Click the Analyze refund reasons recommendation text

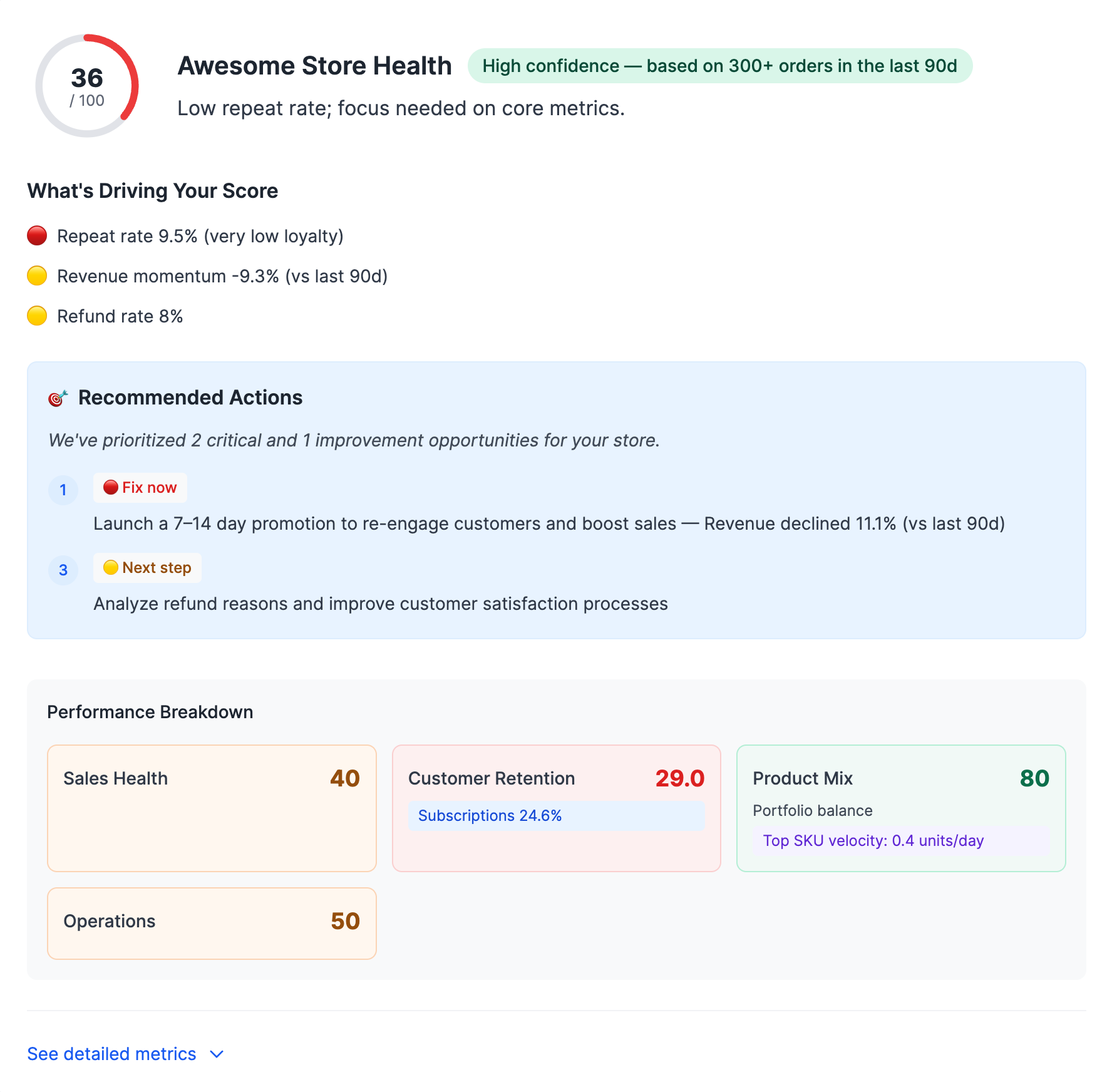click(x=381, y=604)
